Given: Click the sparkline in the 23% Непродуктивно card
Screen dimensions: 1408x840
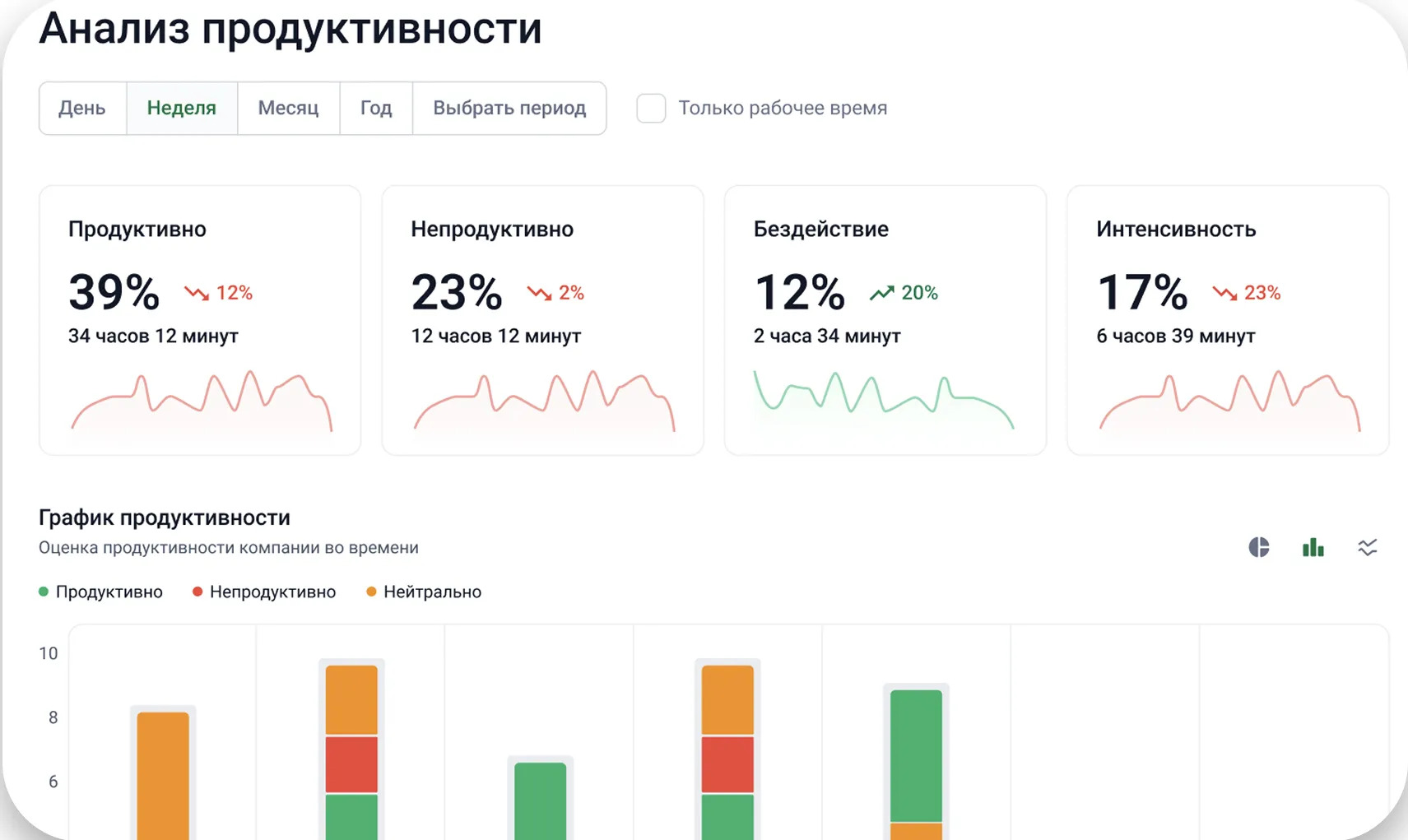Looking at the screenshot, I should point(544,401).
